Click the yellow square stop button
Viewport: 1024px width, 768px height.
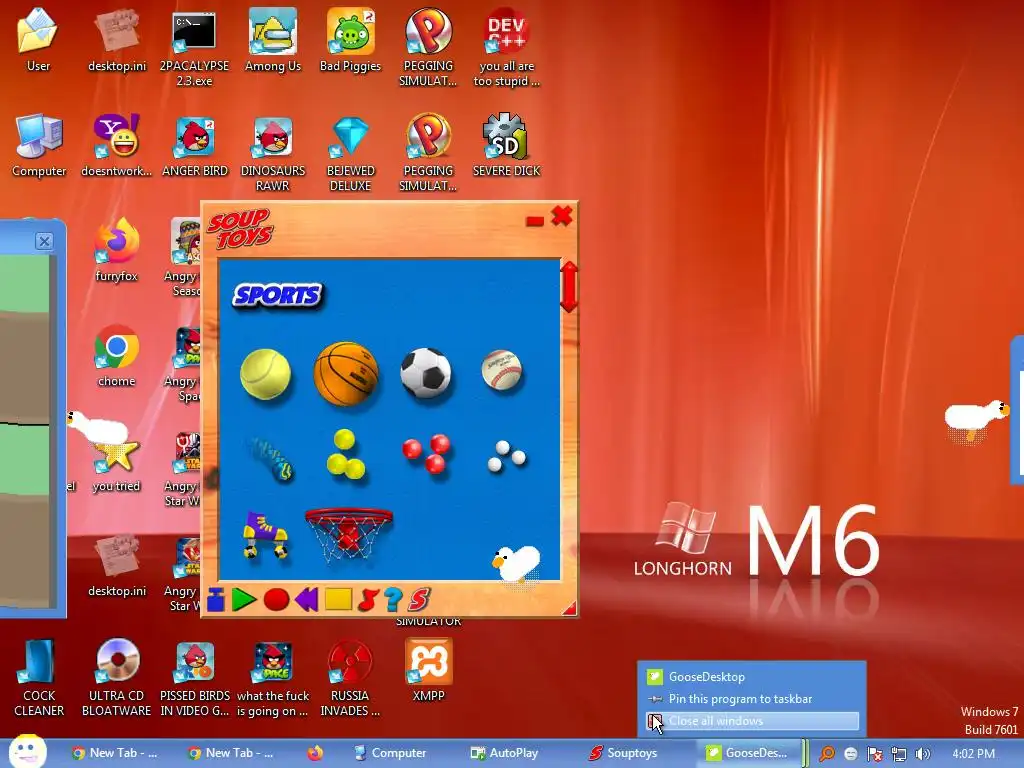[338, 599]
